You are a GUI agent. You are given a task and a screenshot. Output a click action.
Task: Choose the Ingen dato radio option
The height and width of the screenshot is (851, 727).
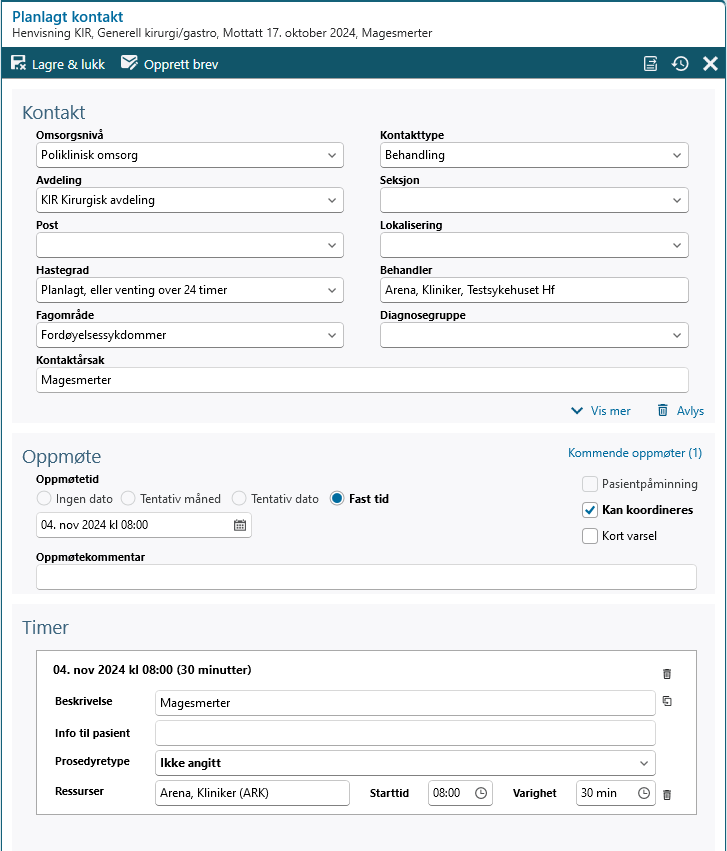point(43,498)
